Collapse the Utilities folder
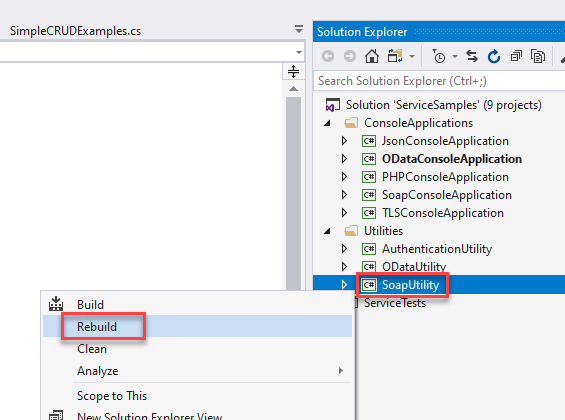The width and height of the screenshot is (565, 420). [x=327, y=231]
